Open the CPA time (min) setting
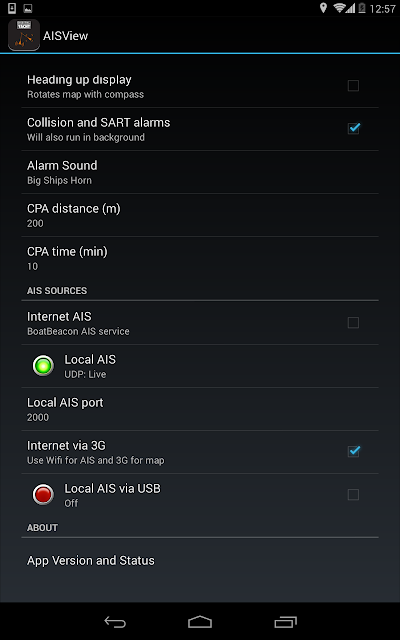This screenshot has width=400, height=640. (x=200, y=258)
